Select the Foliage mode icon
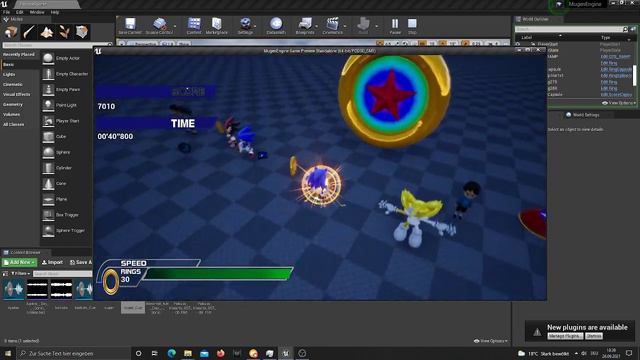 (64, 32)
